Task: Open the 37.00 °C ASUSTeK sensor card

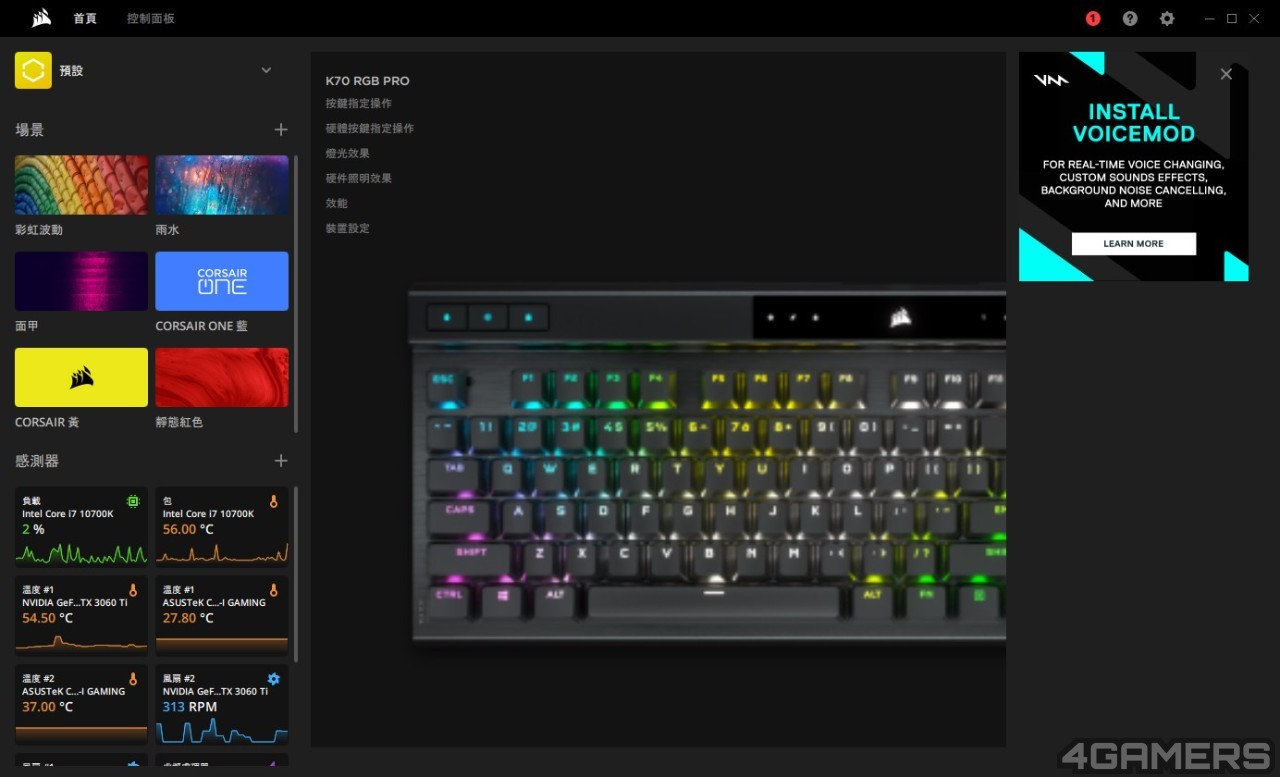Action: [81, 705]
